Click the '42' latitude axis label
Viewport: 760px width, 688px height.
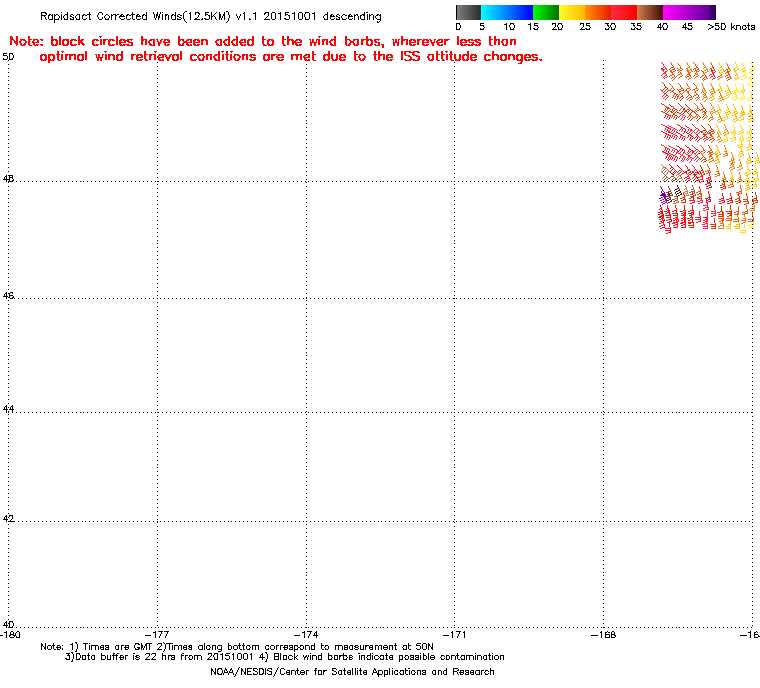click(8, 519)
